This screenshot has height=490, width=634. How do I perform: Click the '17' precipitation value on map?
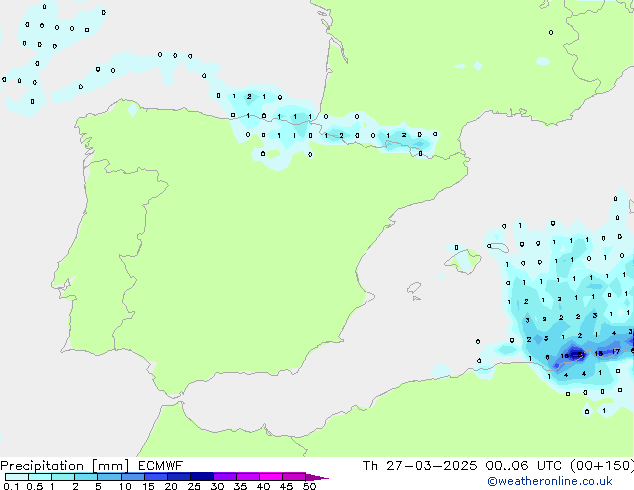(616, 352)
